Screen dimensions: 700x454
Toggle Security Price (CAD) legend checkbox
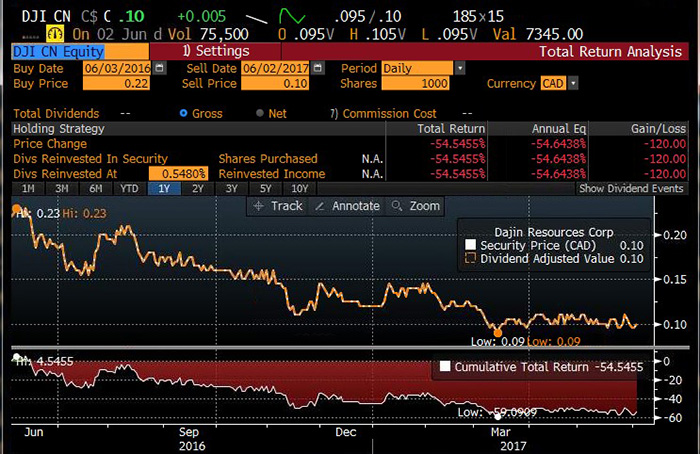pyautogui.click(x=471, y=245)
